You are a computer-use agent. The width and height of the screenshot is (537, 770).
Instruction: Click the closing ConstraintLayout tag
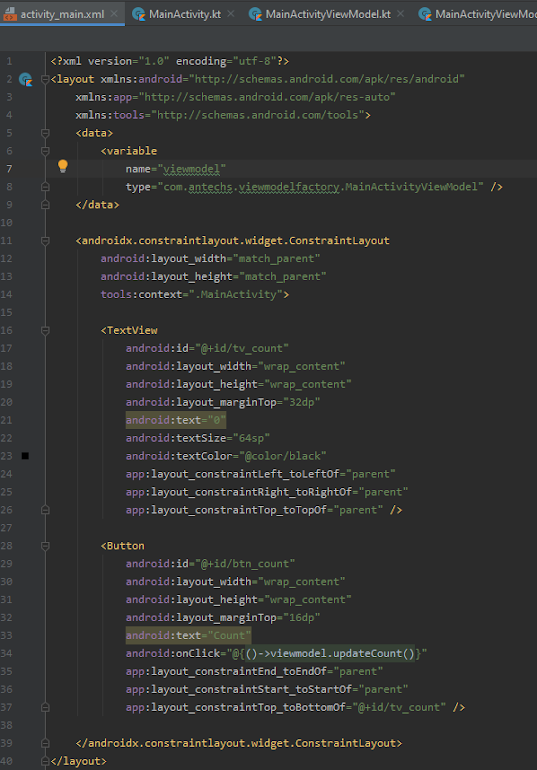pos(239,743)
